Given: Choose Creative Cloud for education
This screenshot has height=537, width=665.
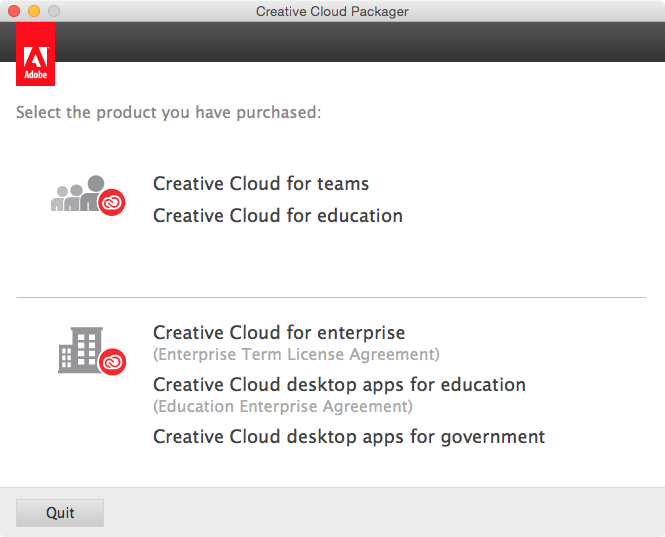Looking at the screenshot, I should 278,215.
